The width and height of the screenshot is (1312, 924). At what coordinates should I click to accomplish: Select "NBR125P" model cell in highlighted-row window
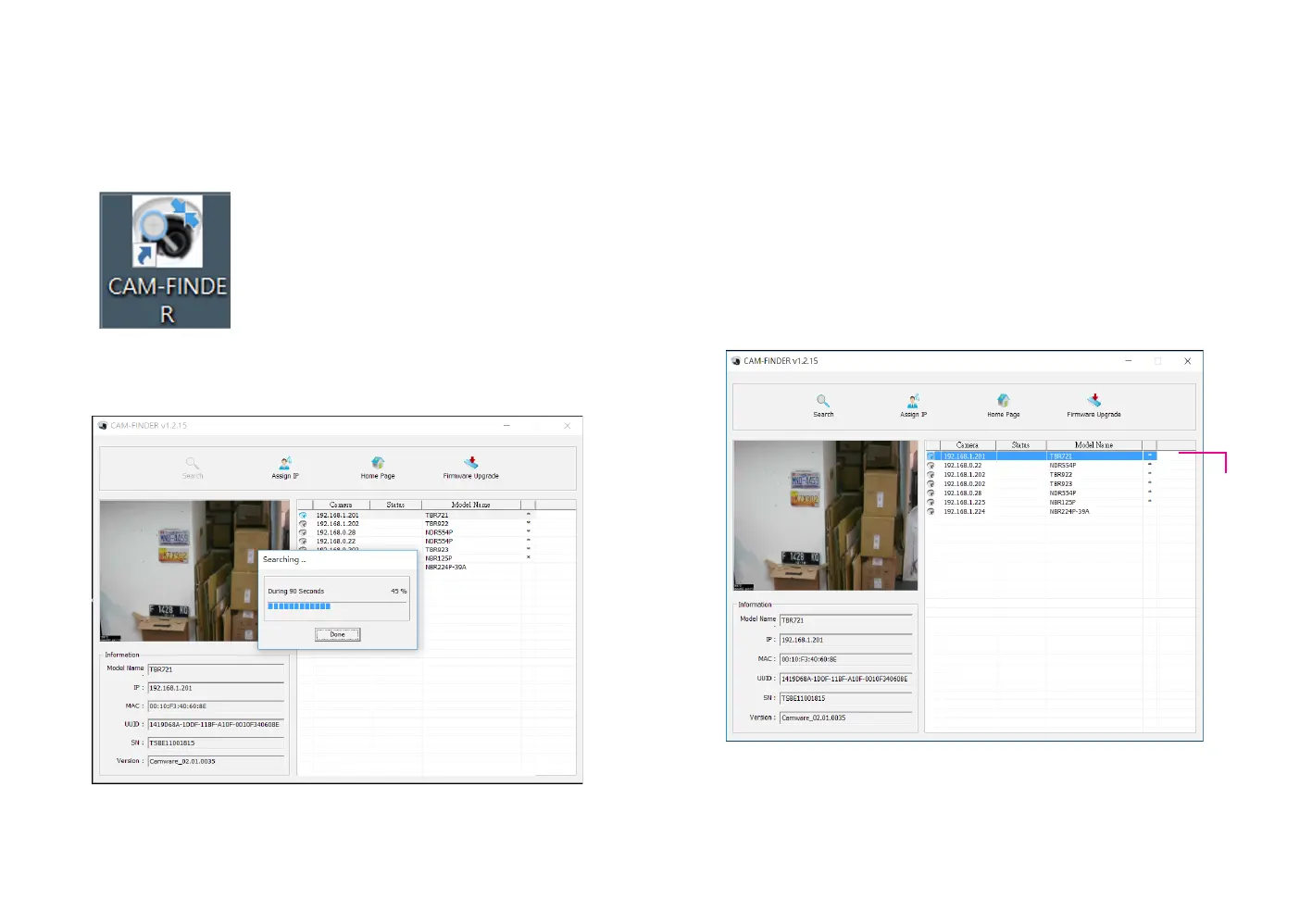(x=1063, y=503)
